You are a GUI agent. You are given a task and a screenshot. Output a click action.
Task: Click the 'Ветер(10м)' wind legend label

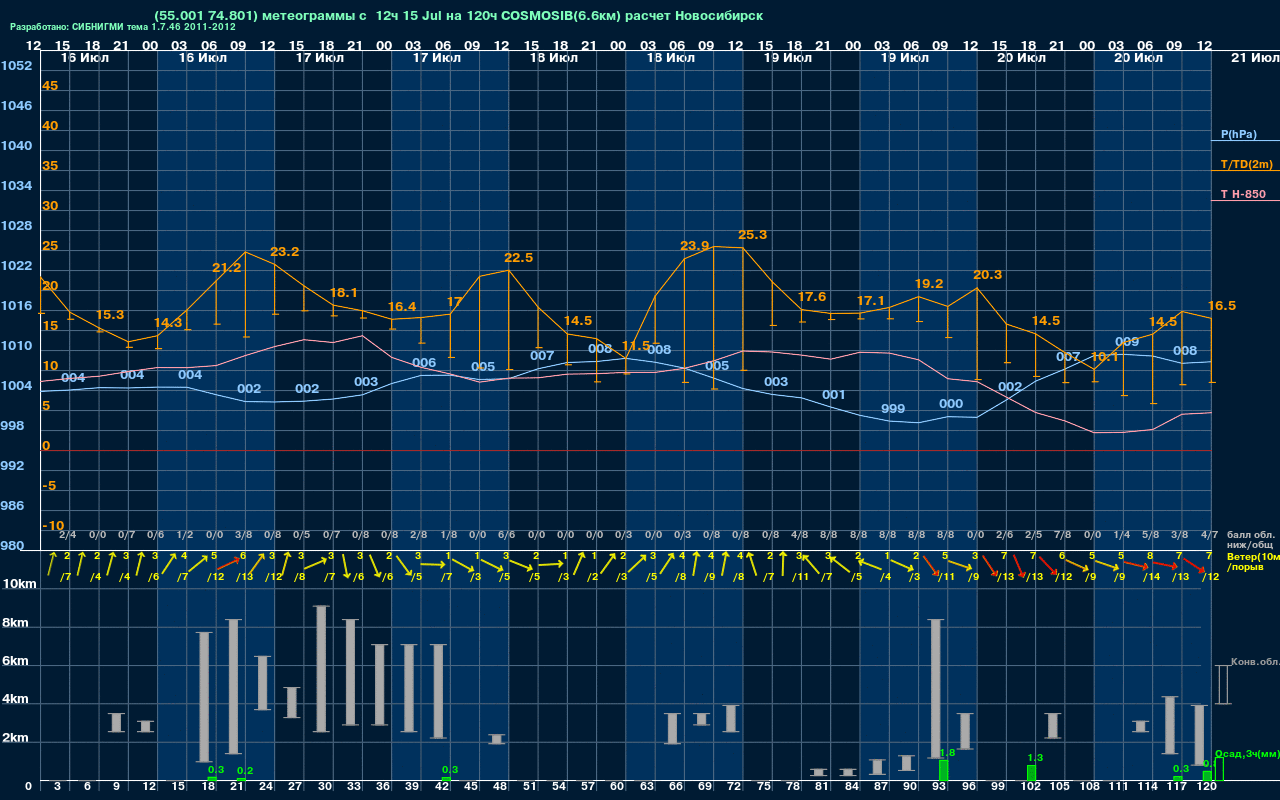[1253, 556]
